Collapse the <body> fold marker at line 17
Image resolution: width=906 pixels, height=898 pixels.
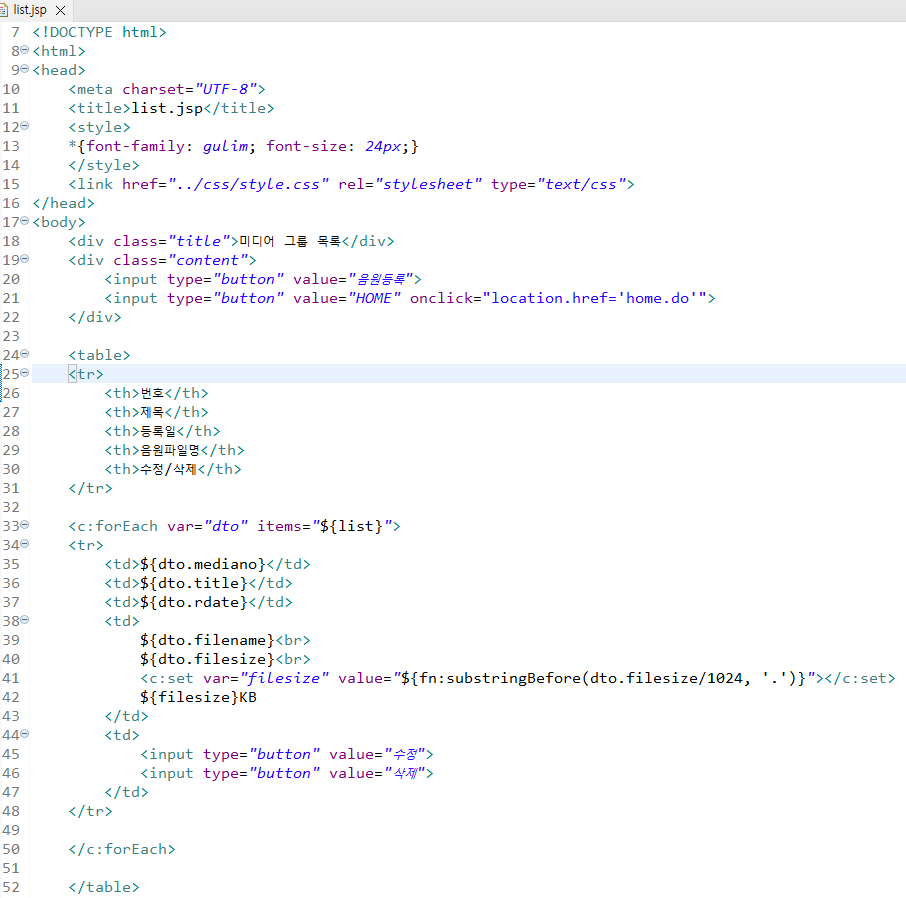pyautogui.click(x=24, y=221)
